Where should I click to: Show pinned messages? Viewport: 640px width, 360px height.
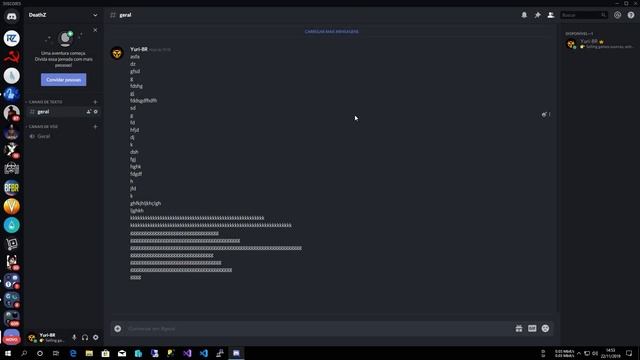(538, 15)
